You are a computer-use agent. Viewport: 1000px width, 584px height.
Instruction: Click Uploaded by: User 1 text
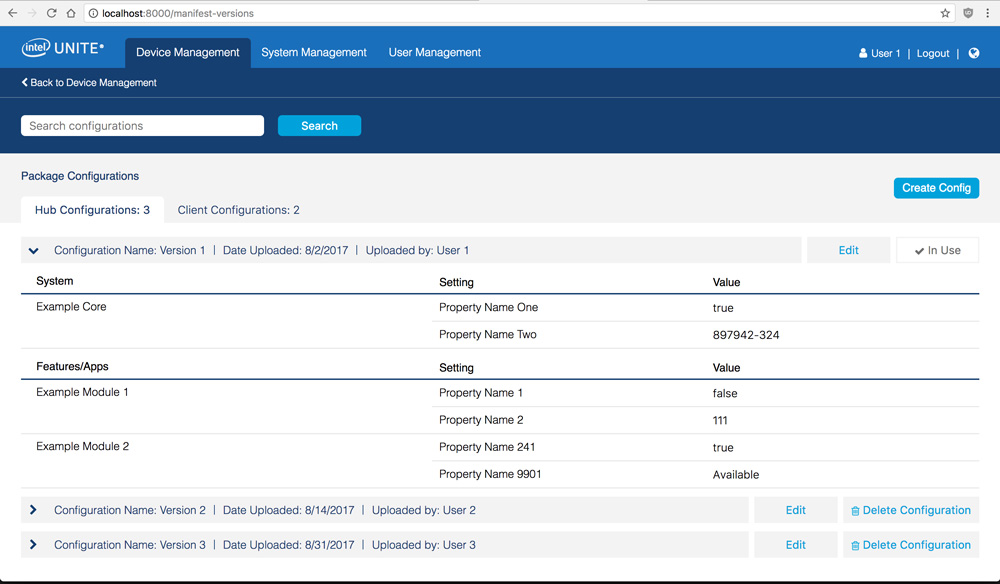[x=417, y=250]
